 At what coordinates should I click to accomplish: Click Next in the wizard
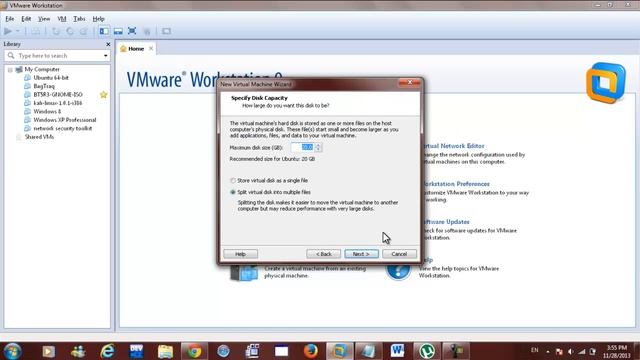[361, 254]
